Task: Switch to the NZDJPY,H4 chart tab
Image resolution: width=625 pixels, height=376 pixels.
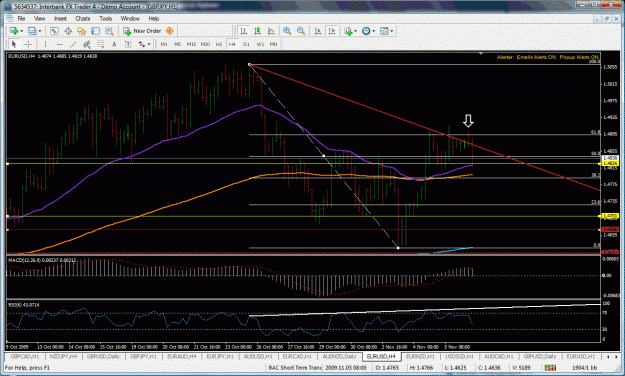Action: pos(63,356)
